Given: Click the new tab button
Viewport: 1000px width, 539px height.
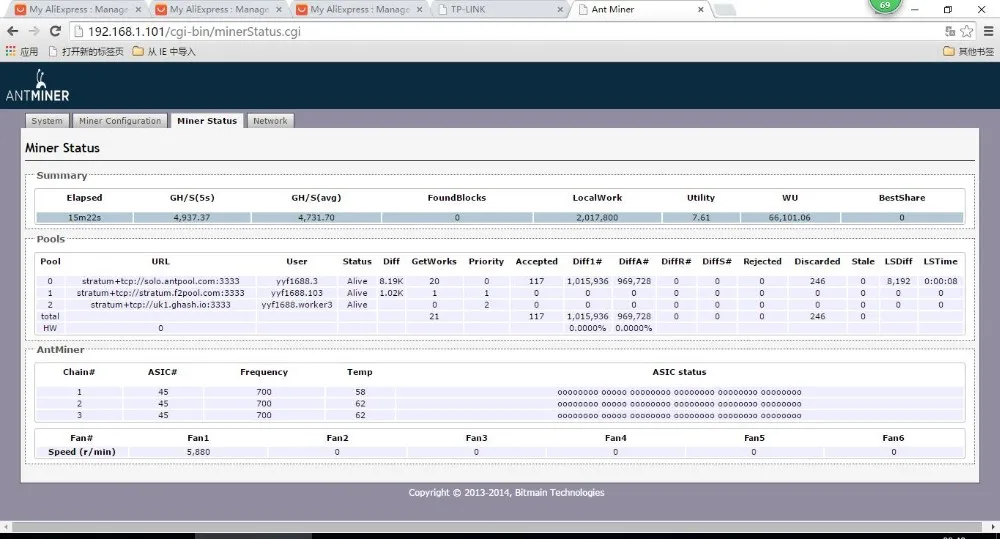Looking at the screenshot, I should coord(724,10).
